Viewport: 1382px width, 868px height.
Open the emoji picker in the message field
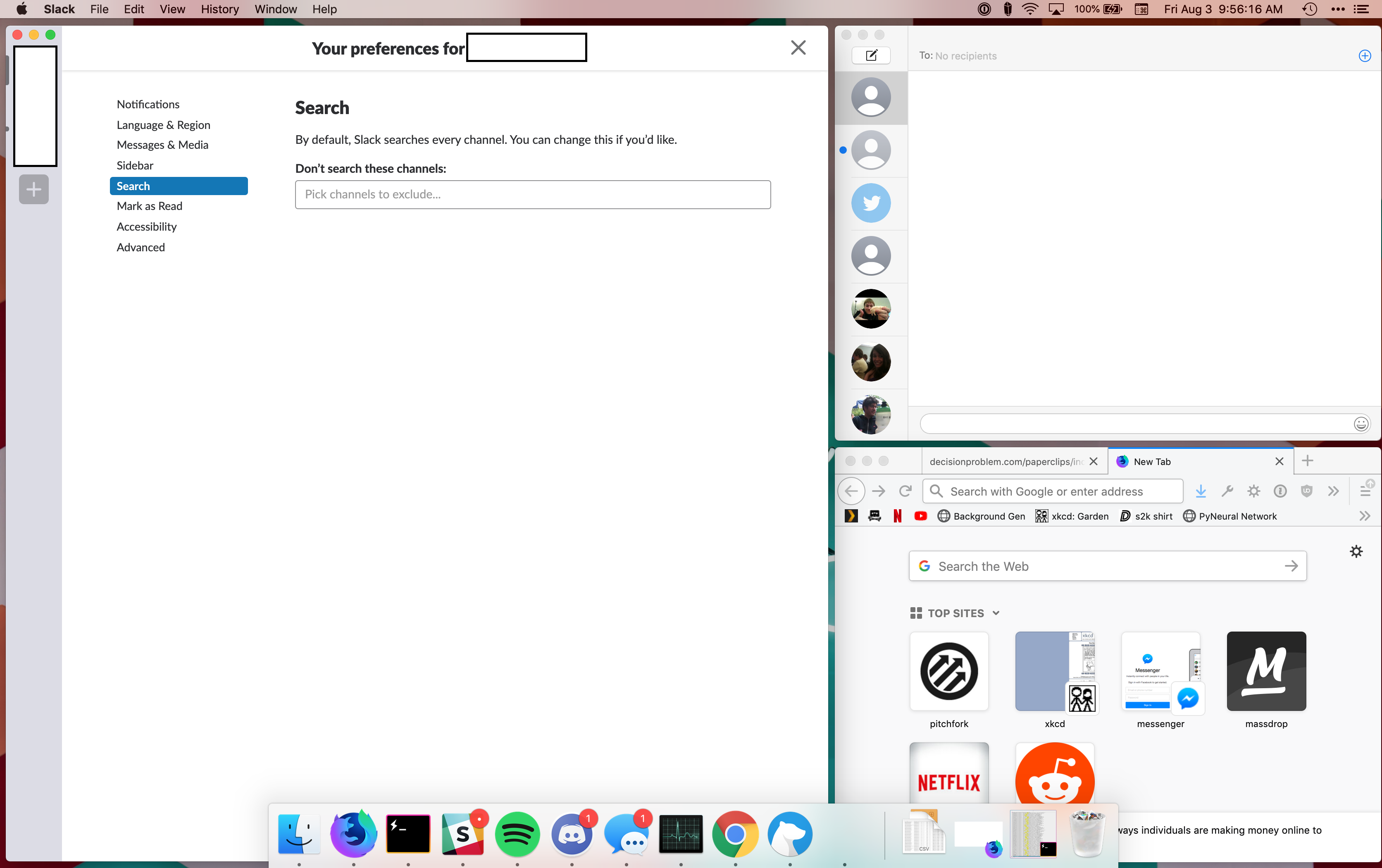pos(1361,424)
